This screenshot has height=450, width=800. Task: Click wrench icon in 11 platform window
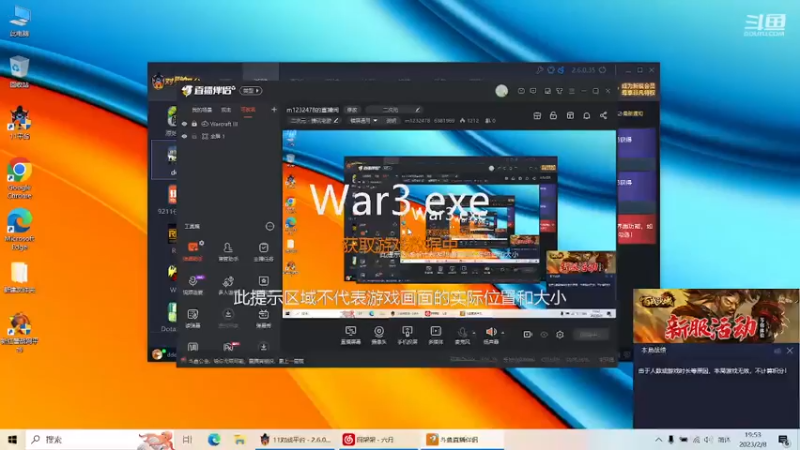539,70
